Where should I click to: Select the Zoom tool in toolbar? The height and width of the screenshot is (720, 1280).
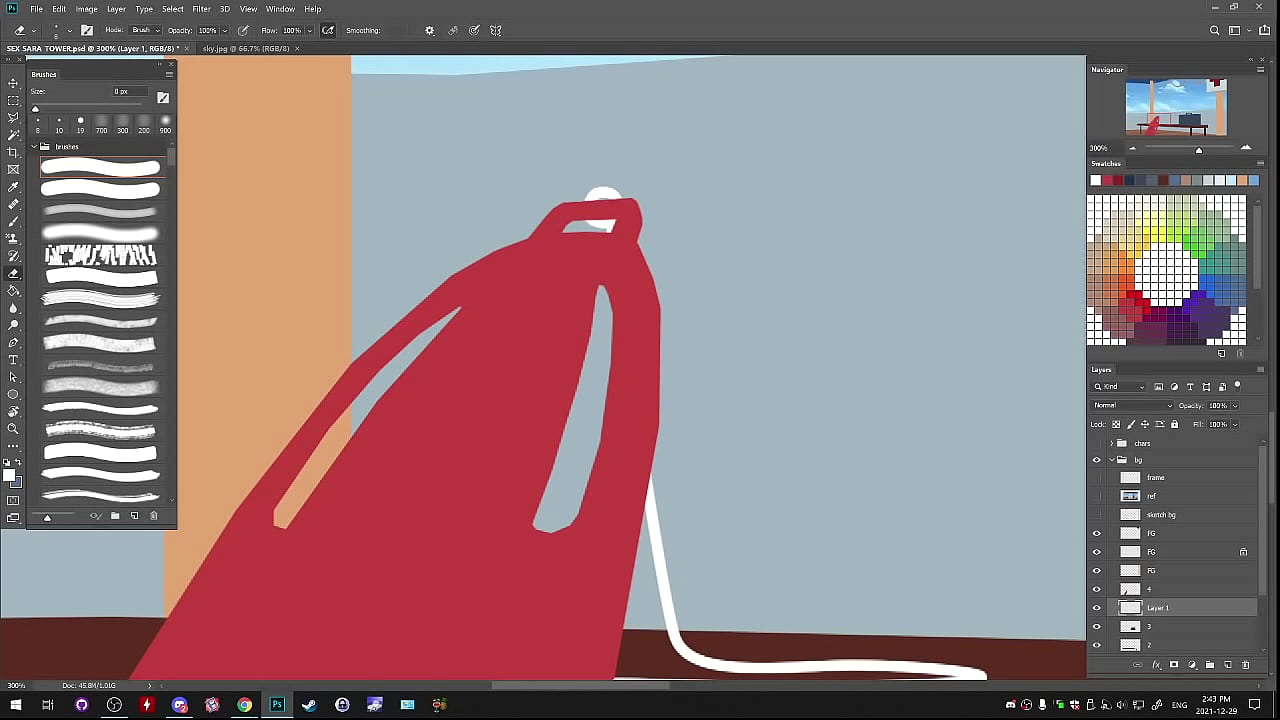[x=13, y=429]
